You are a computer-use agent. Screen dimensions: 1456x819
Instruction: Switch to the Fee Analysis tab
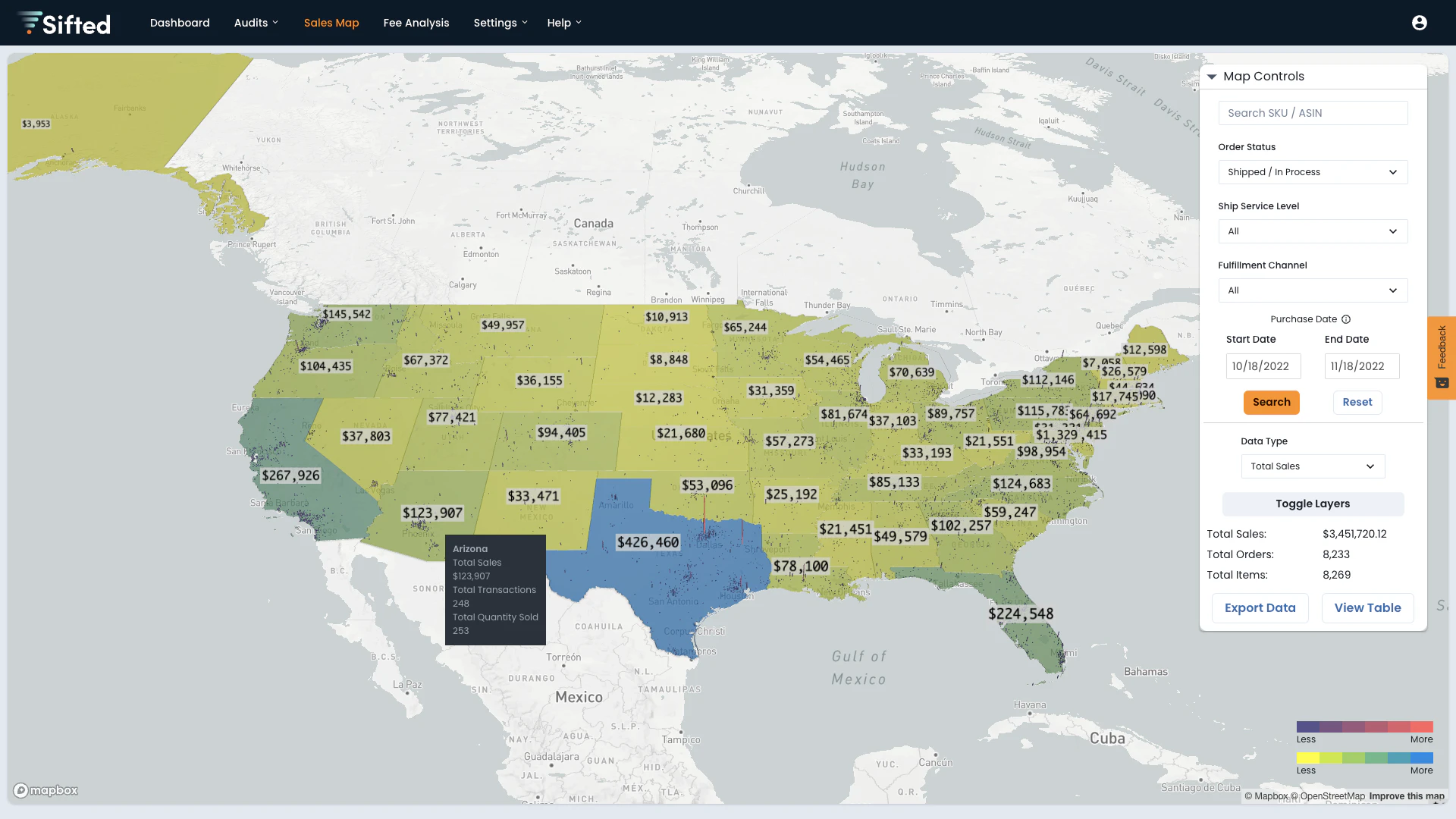[x=416, y=23]
